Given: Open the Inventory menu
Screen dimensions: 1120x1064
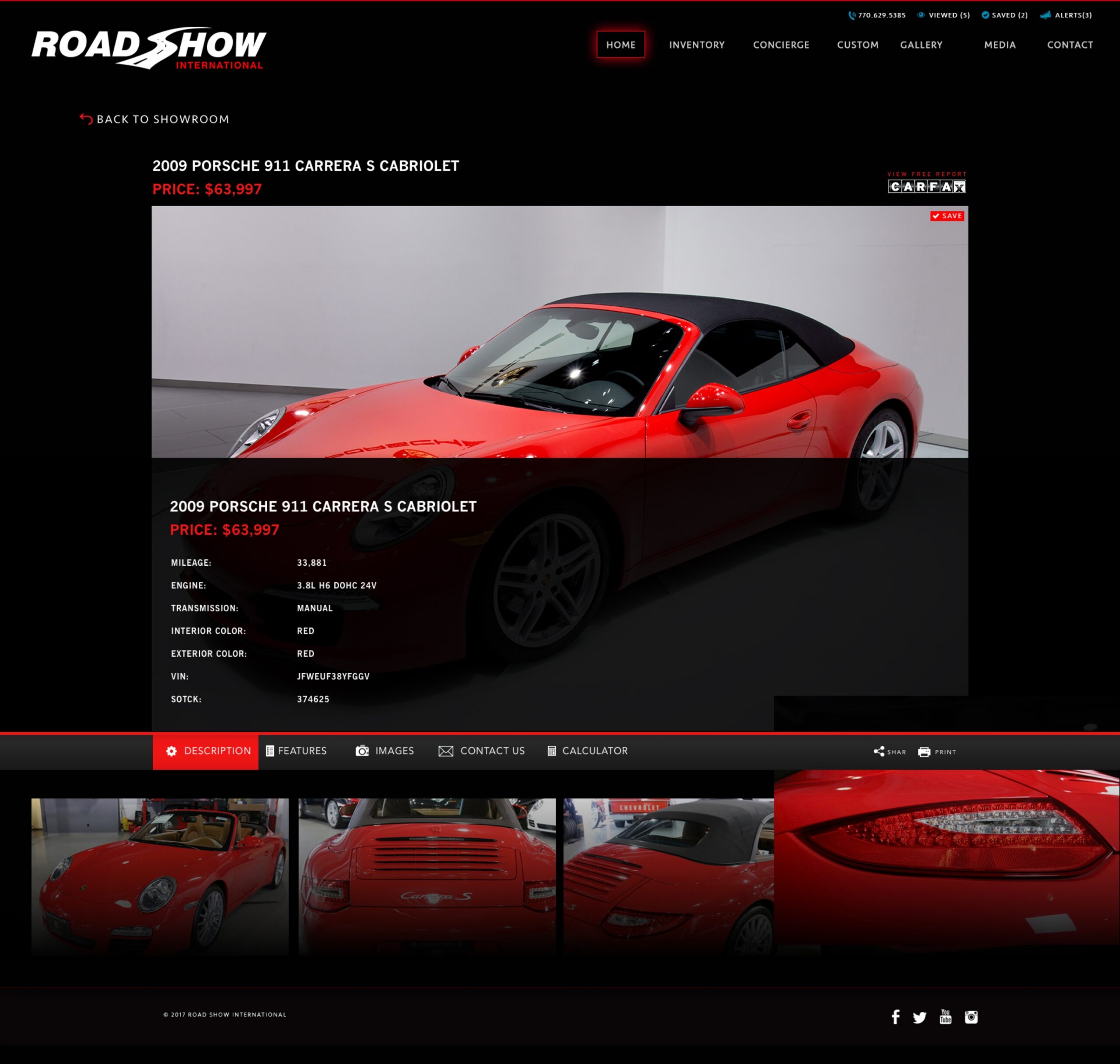Looking at the screenshot, I should [x=696, y=45].
